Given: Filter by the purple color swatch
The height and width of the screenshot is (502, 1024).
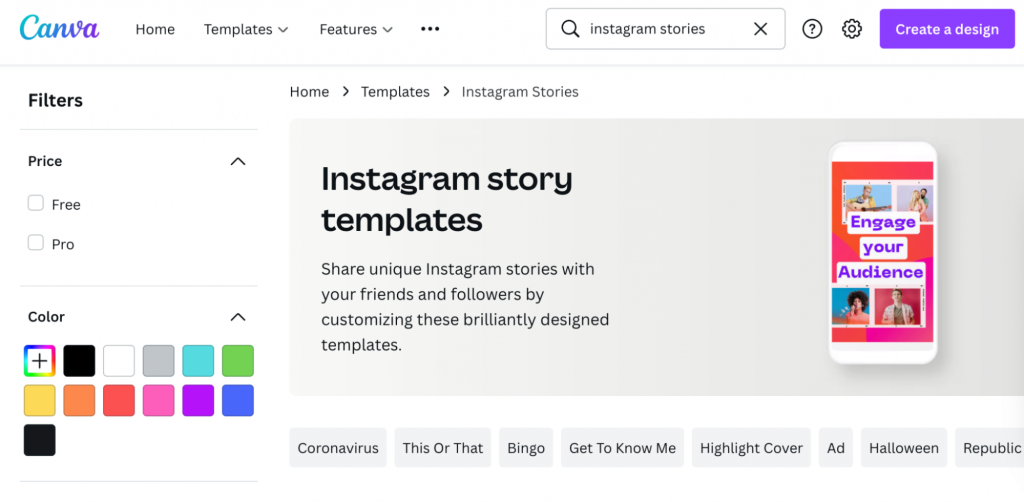Looking at the screenshot, I should 198,400.
